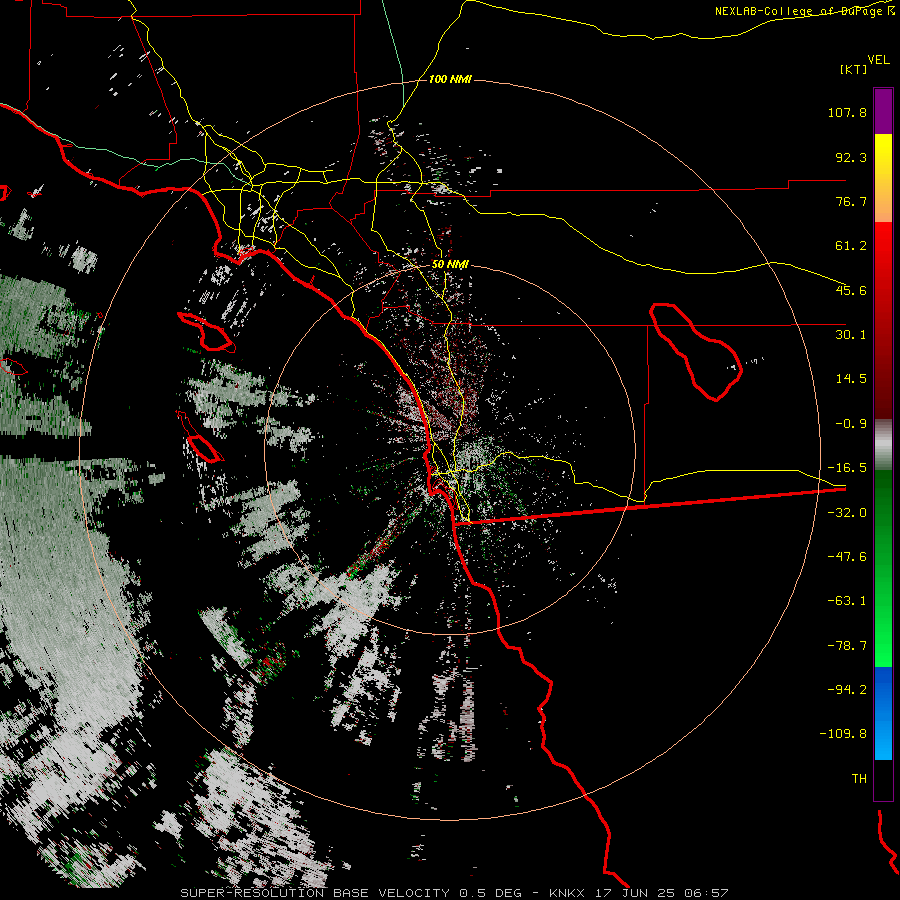This screenshot has width=900, height=900.
Task: Click the TH label on the scale
Action: coord(859,779)
